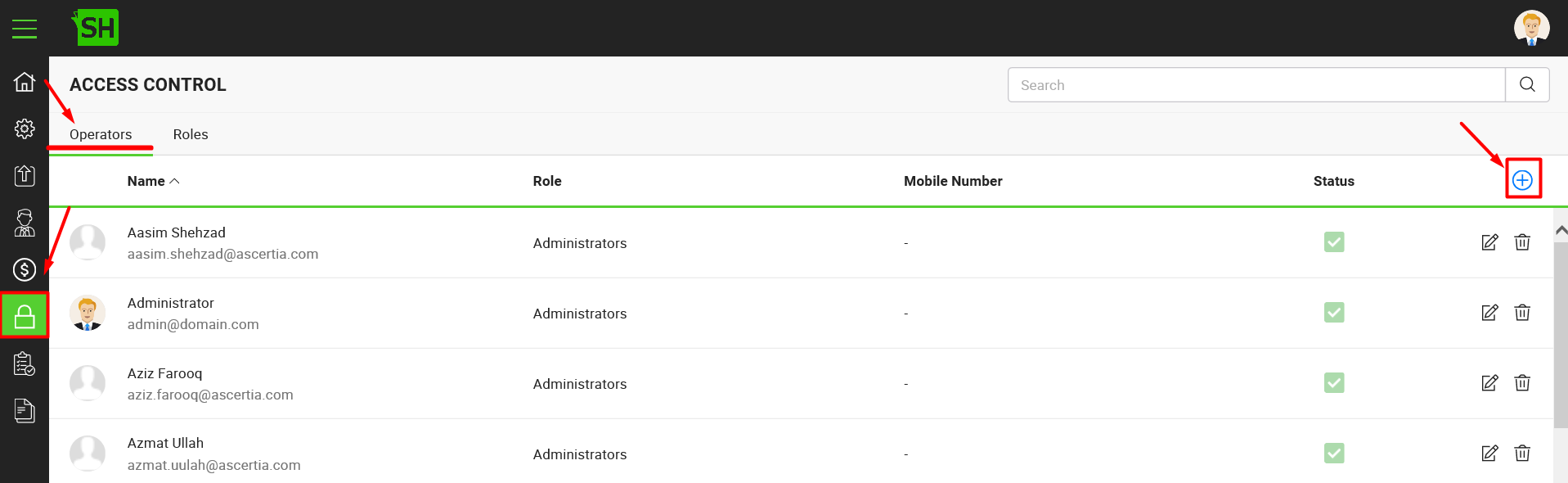
Task: Add a new operator with plus icon
Action: 1522,180
